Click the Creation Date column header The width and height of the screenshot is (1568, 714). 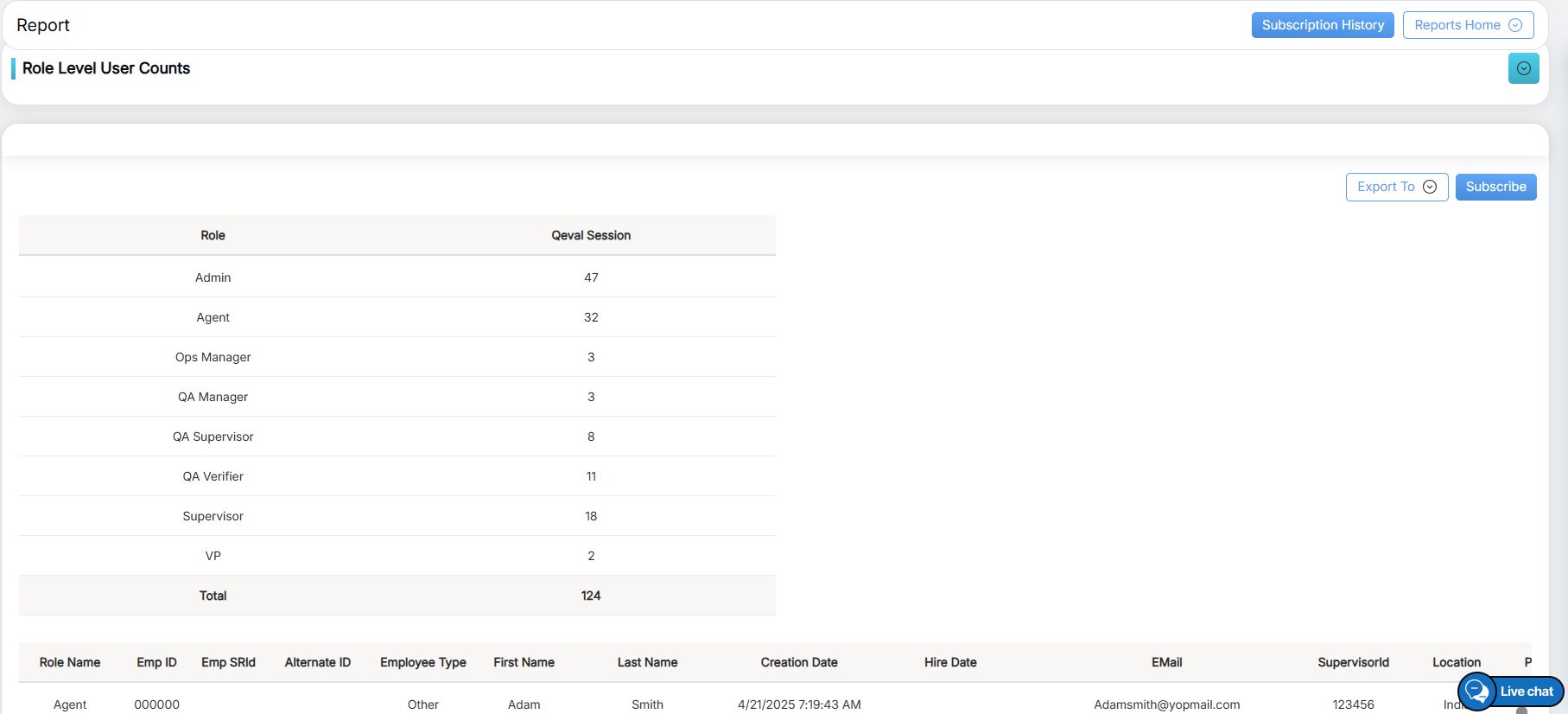[x=799, y=662]
